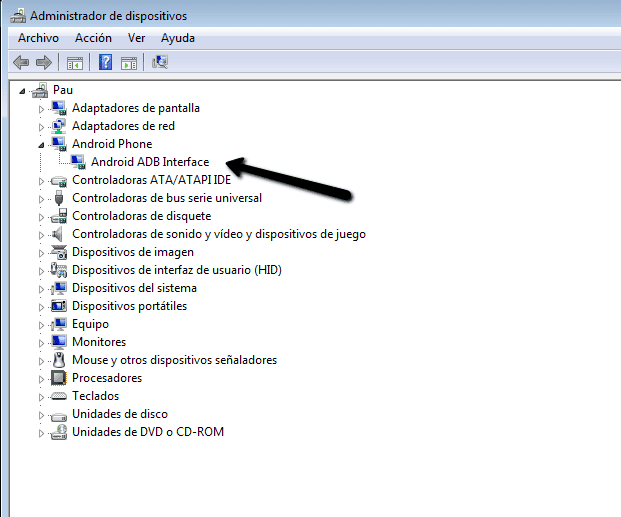
Task: Select 'Dispositivos portátiles' label
Action: click(130, 306)
